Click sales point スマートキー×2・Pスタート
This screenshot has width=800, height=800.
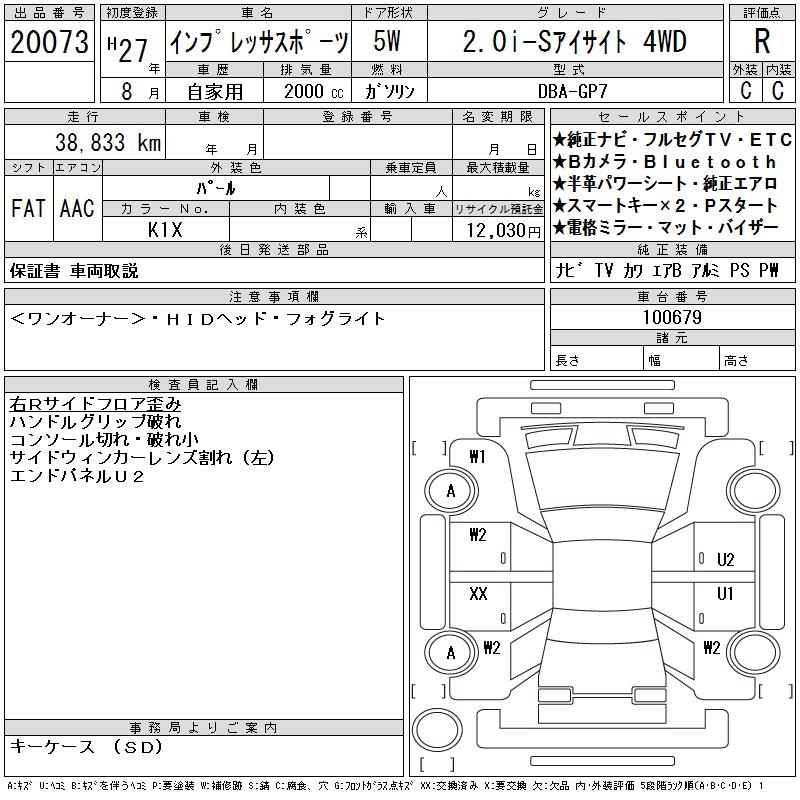665,206
